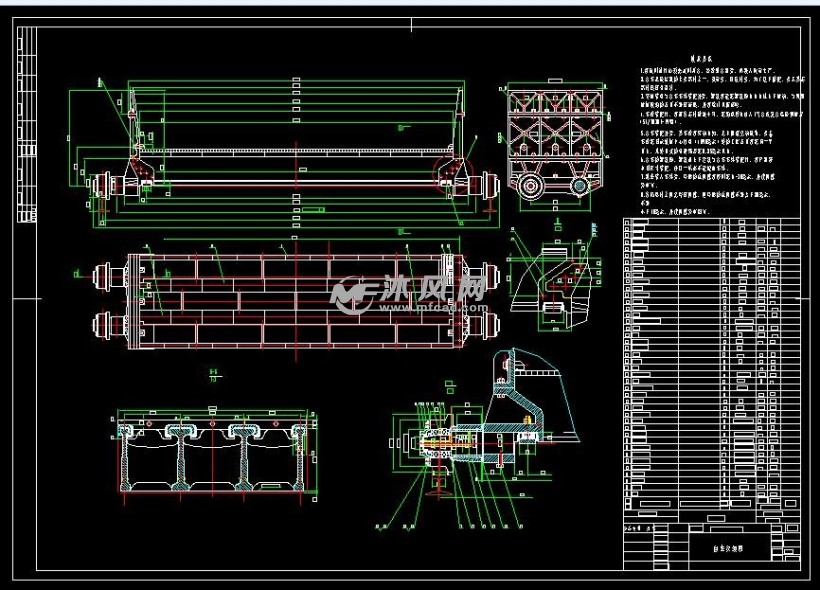Click the watermark logo in the drawing center
This screenshot has width=820, height=590.
352,294
